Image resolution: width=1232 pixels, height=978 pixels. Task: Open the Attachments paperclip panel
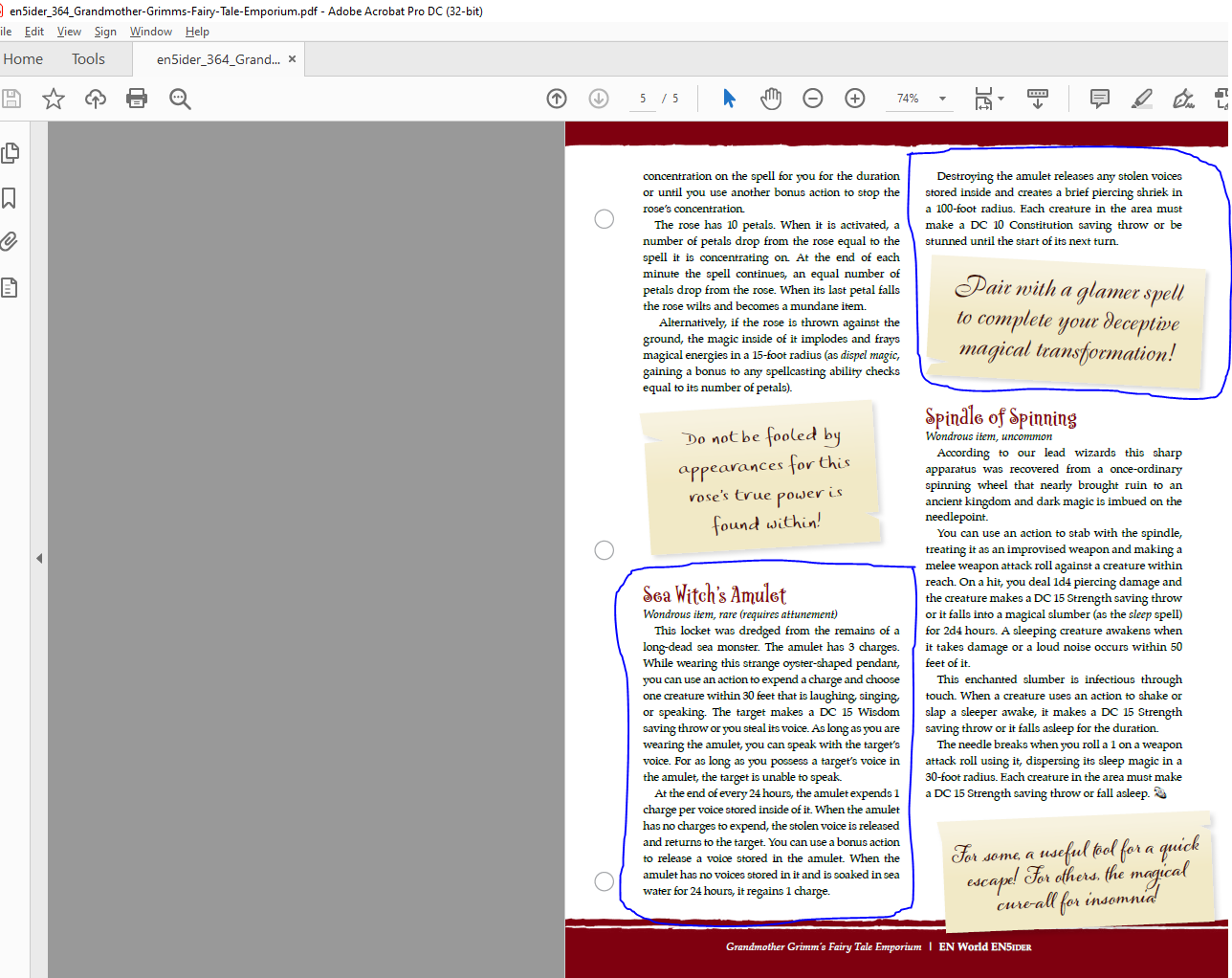11,241
